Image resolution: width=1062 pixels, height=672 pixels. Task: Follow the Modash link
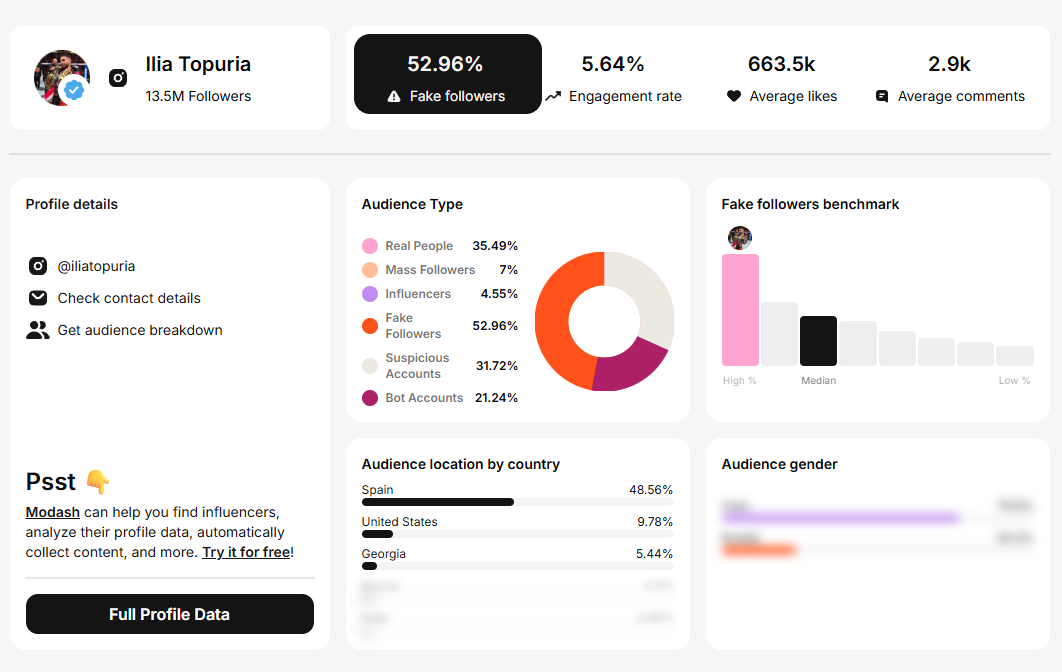pyautogui.click(x=53, y=512)
